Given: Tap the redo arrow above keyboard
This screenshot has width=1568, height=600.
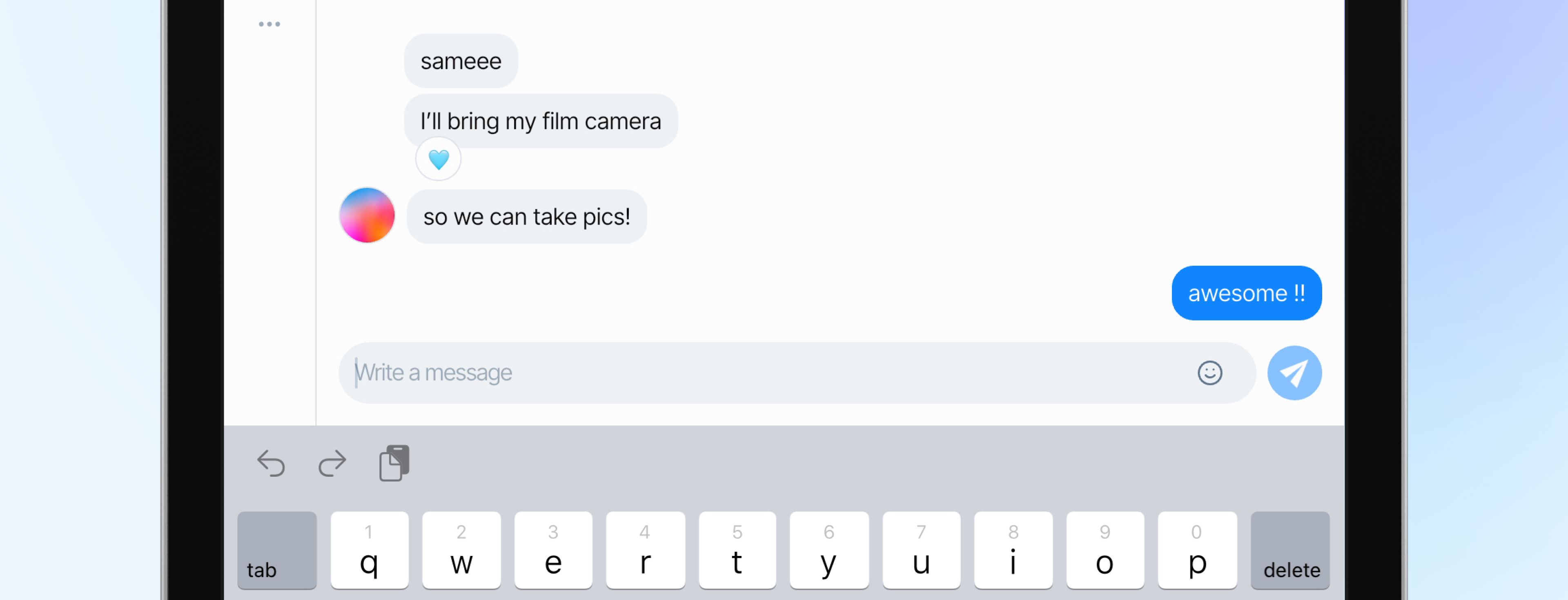Looking at the screenshot, I should click(x=332, y=464).
